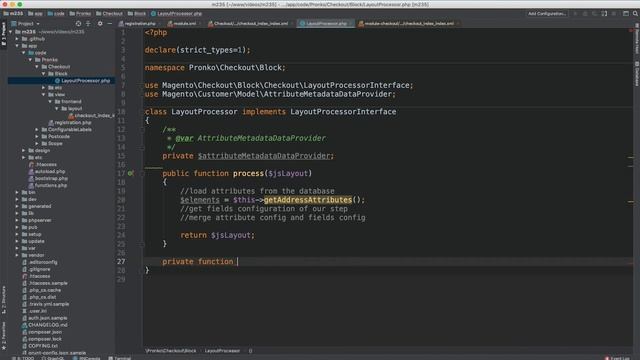640x360 pixels.
Task: Open Project panel settings gear
Action: 100,24
